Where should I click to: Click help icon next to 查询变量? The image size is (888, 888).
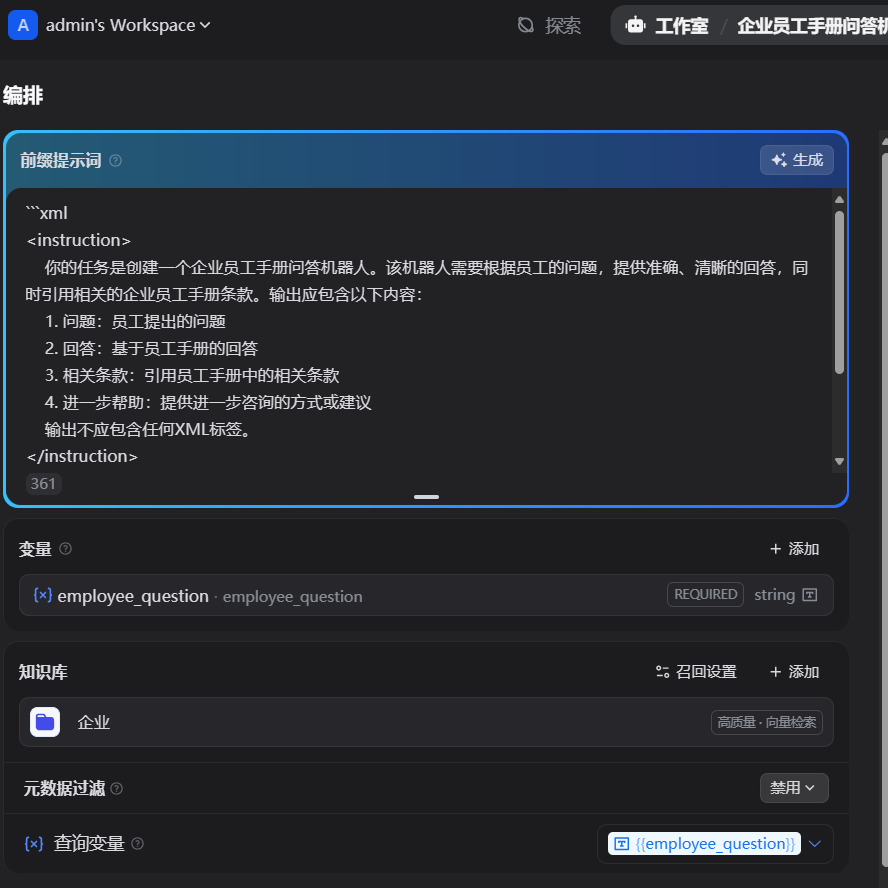[x=138, y=844]
